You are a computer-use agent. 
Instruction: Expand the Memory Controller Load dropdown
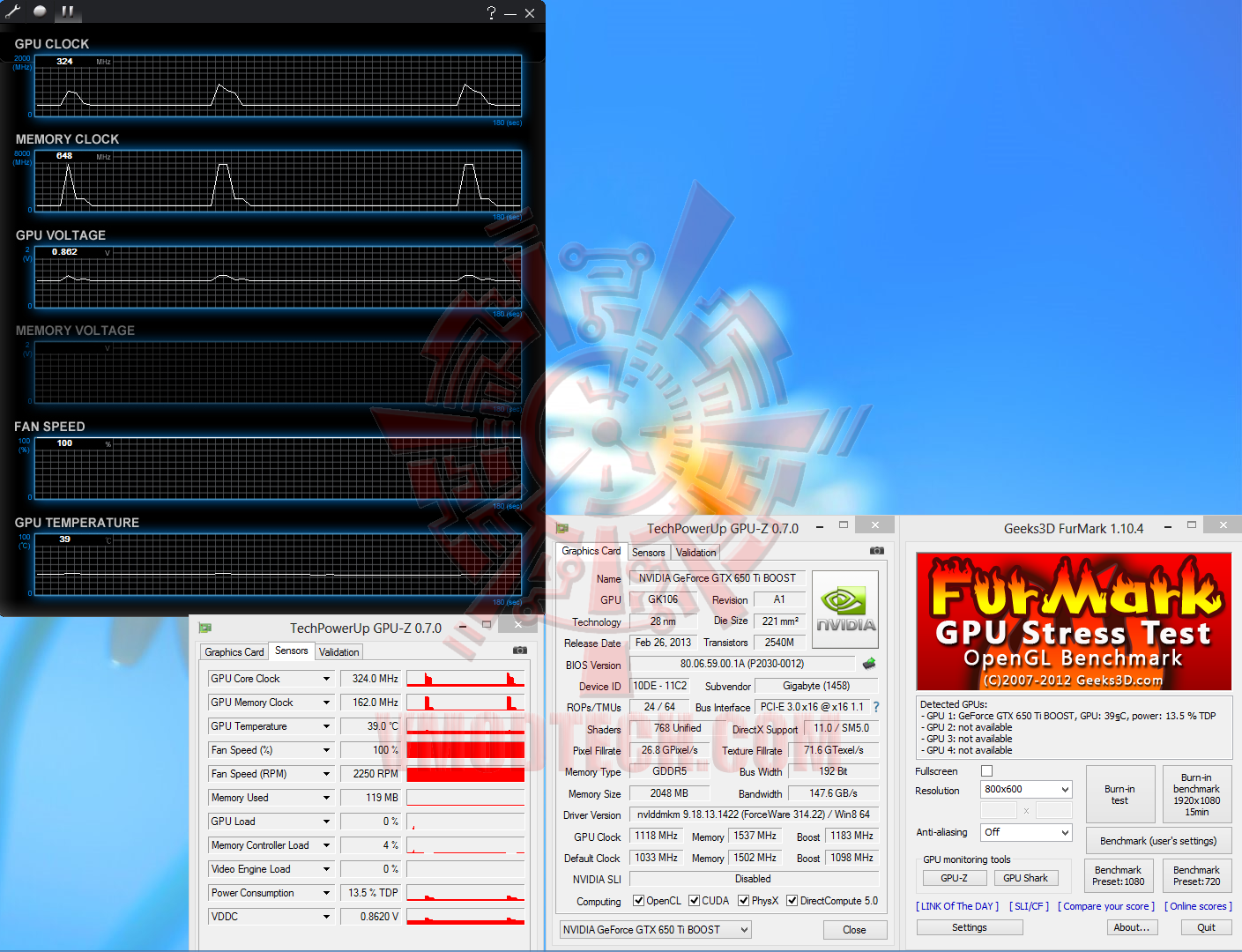click(x=326, y=845)
